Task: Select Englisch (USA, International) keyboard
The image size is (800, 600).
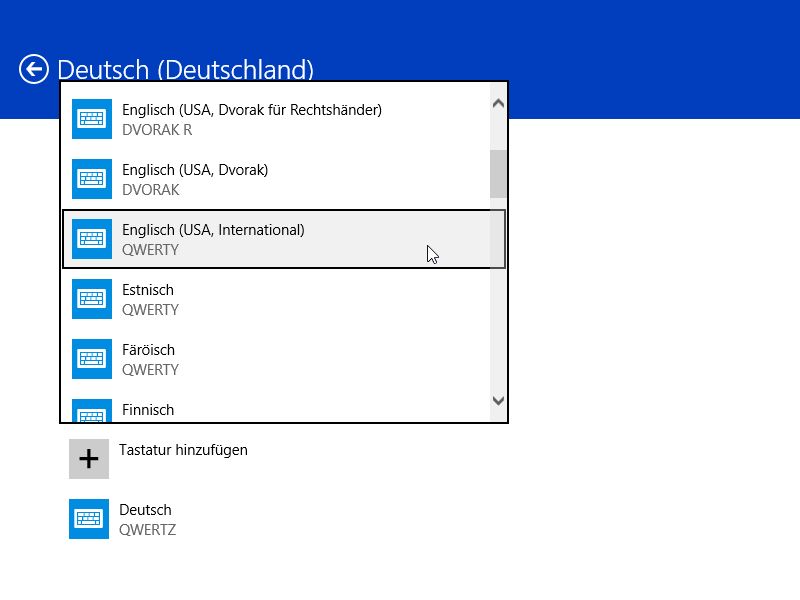Action: (284, 239)
